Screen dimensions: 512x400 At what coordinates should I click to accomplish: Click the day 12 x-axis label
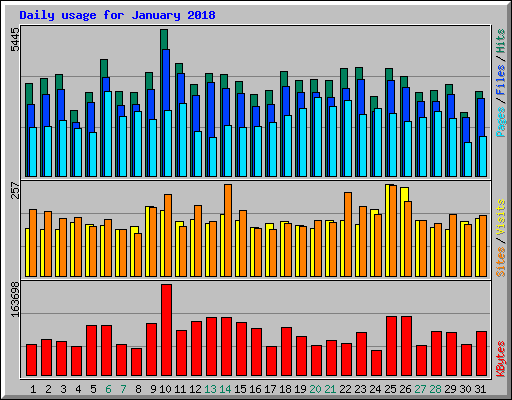195,389
